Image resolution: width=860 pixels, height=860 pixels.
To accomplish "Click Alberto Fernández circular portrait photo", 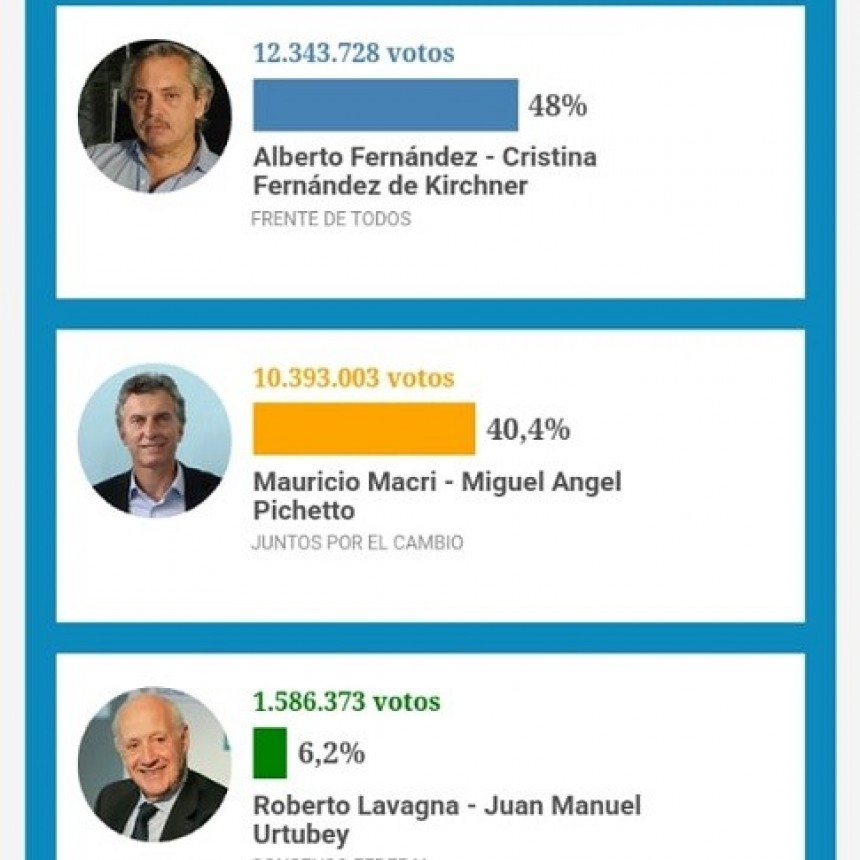I will click(155, 116).
